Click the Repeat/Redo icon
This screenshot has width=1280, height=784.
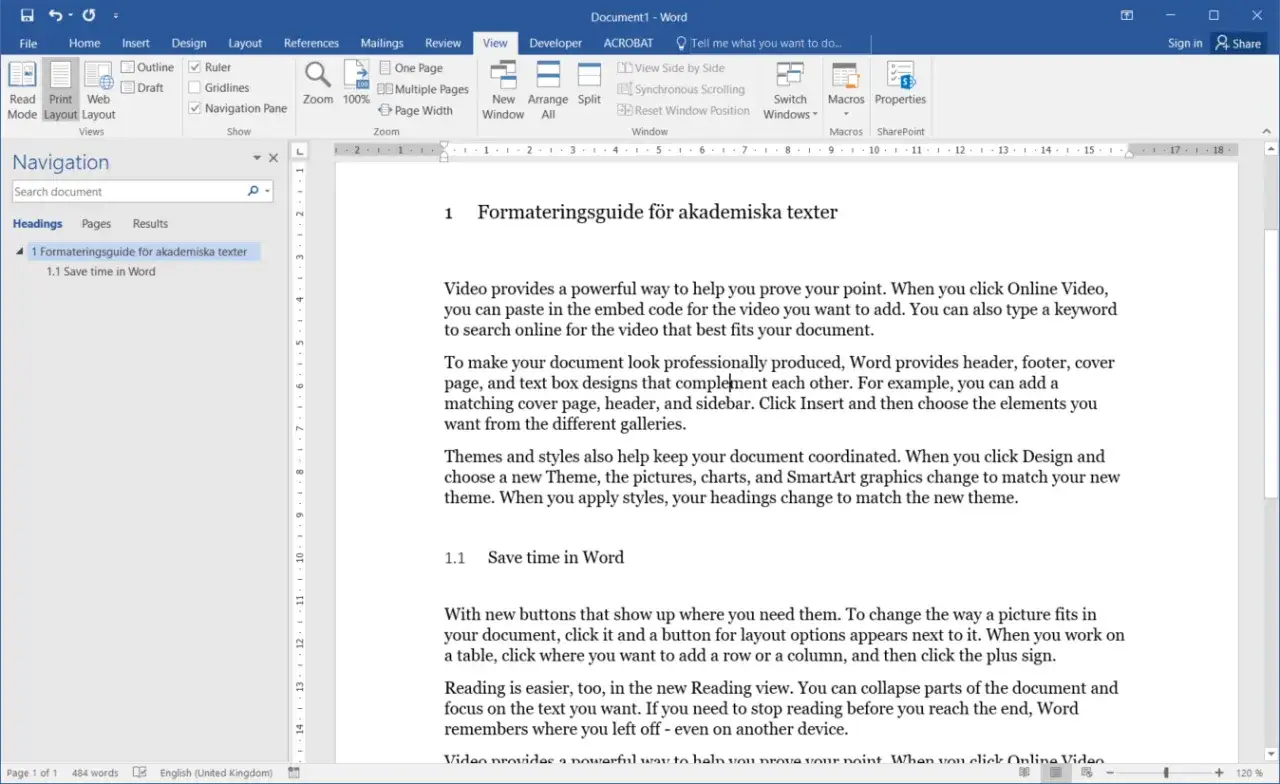(89, 15)
